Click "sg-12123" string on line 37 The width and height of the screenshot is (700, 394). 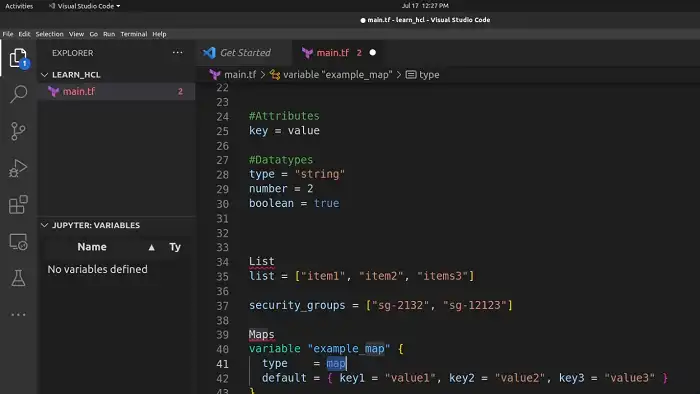click(x=475, y=306)
